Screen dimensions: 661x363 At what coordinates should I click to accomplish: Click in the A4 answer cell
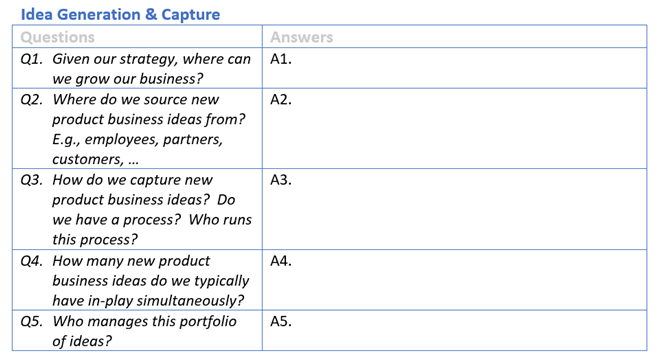454,280
